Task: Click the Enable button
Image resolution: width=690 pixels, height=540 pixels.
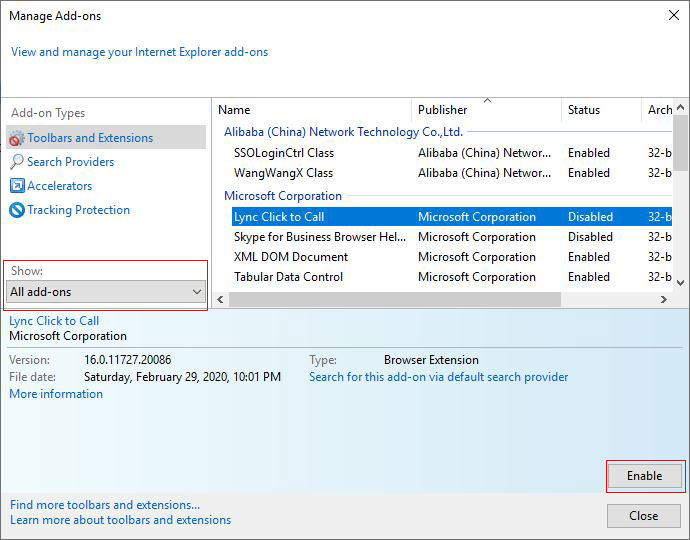Action: 645,476
